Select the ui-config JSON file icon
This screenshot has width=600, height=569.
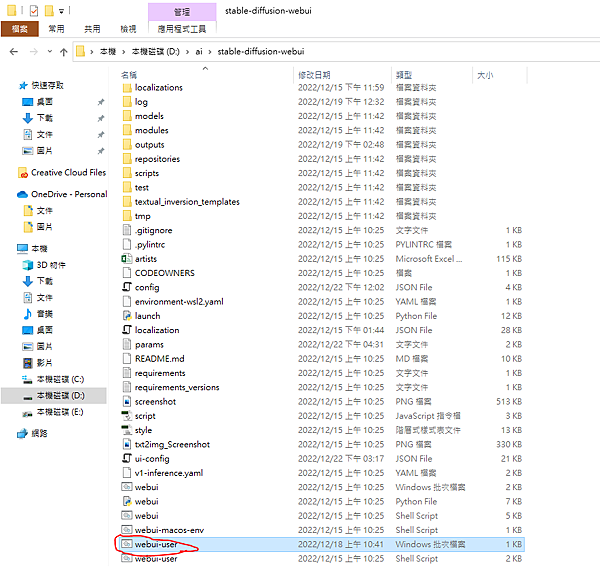[x=127, y=458]
